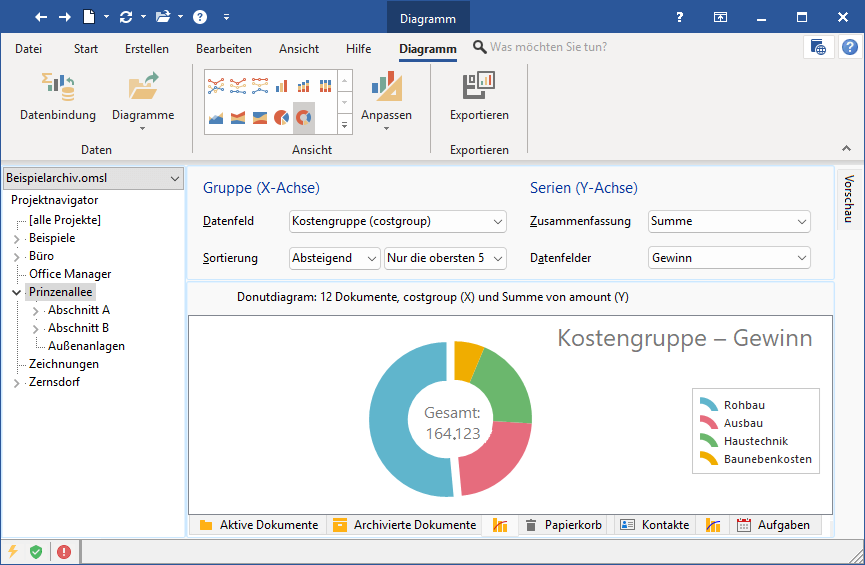This screenshot has width=865, height=565.
Task: Open the Nur die obersten 5 dropdown
Action: pos(445,258)
